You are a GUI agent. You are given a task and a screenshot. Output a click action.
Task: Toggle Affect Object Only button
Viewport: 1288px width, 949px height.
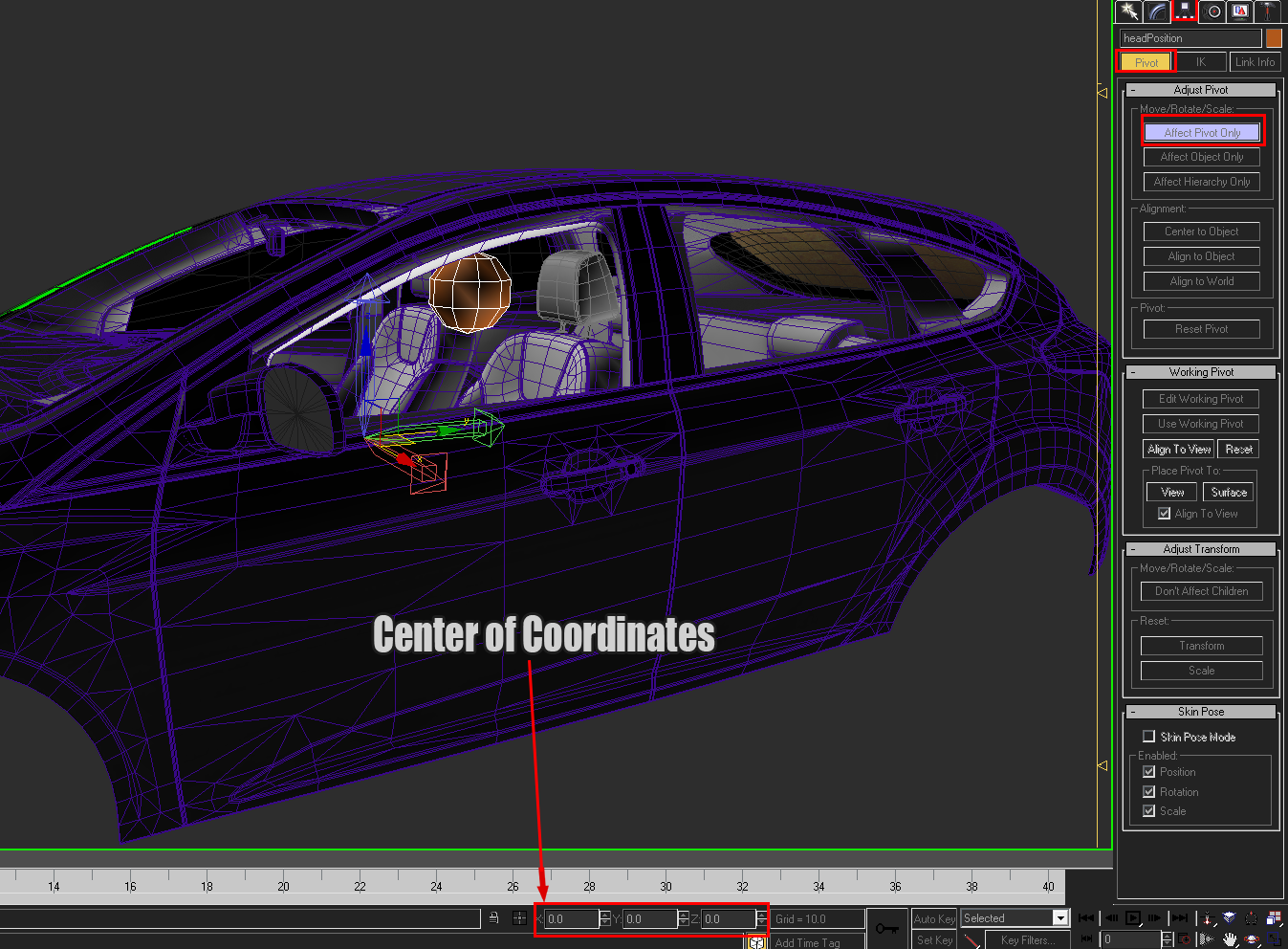coord(1202,157)
